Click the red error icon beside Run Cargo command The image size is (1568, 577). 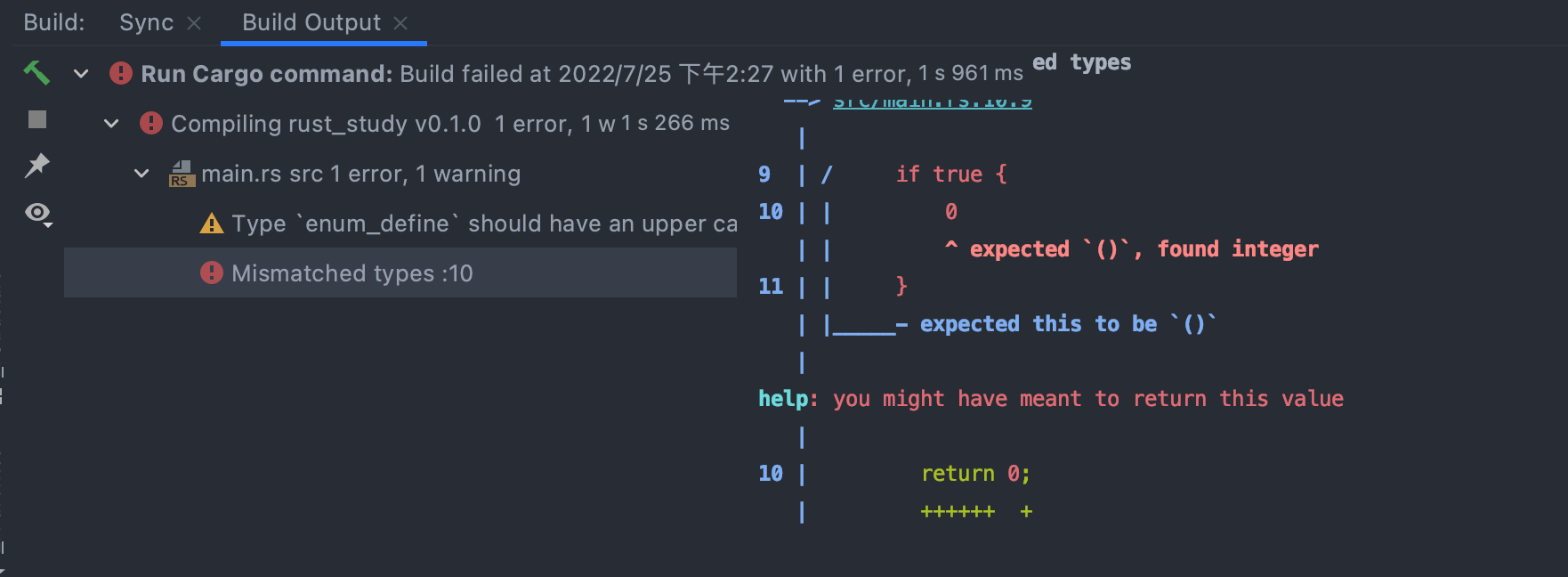(121, 73)
